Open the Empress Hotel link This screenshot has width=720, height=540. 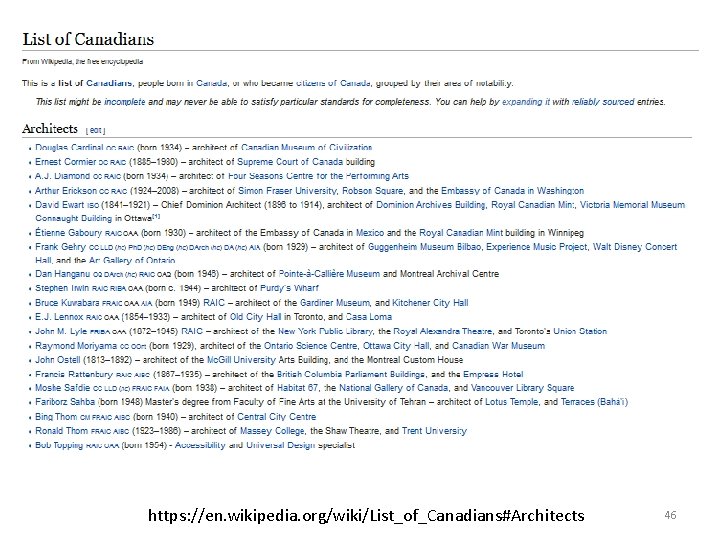click(x=493, y=374)
